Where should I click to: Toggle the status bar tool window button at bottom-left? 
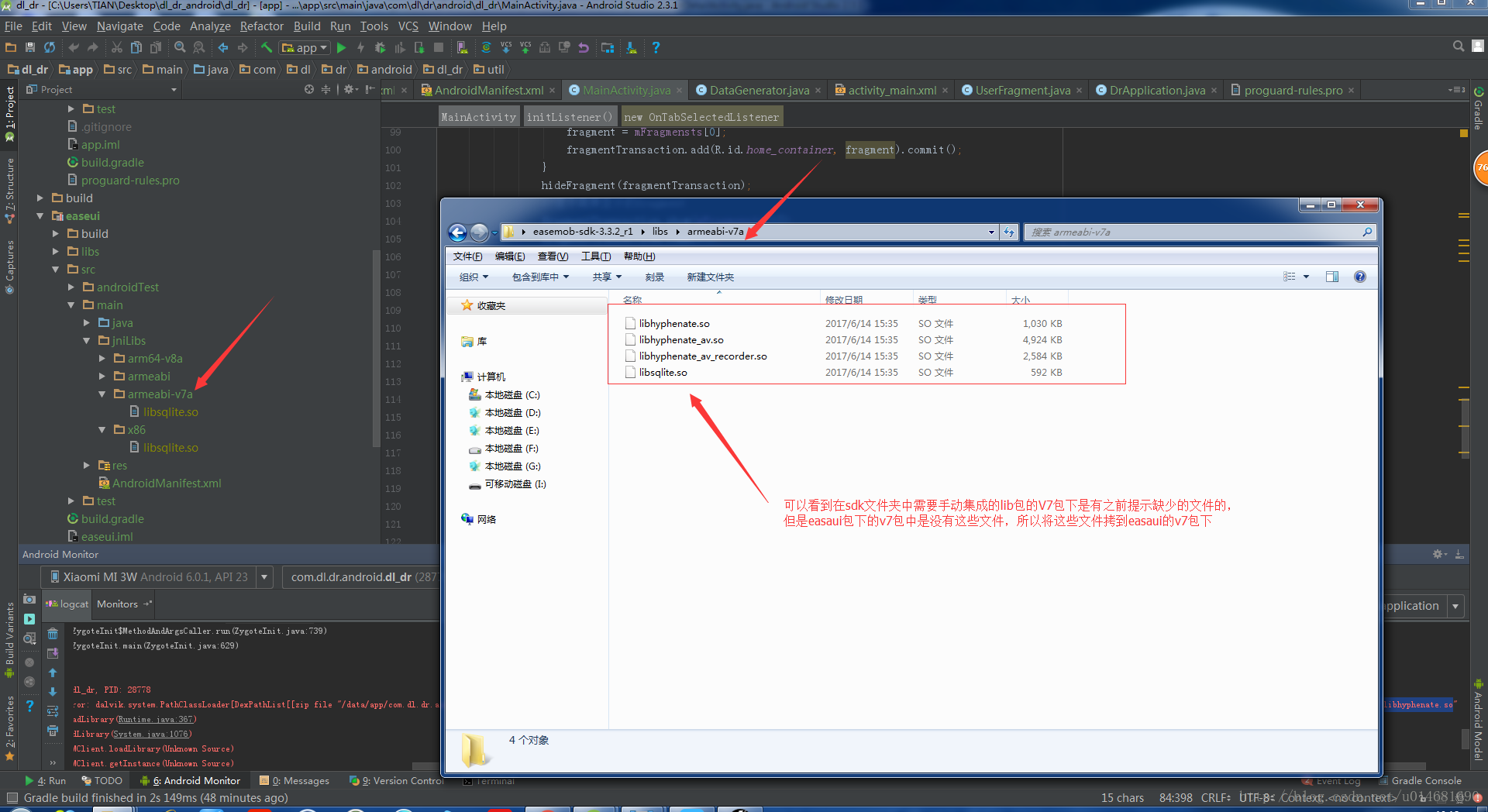pos(12,797)
